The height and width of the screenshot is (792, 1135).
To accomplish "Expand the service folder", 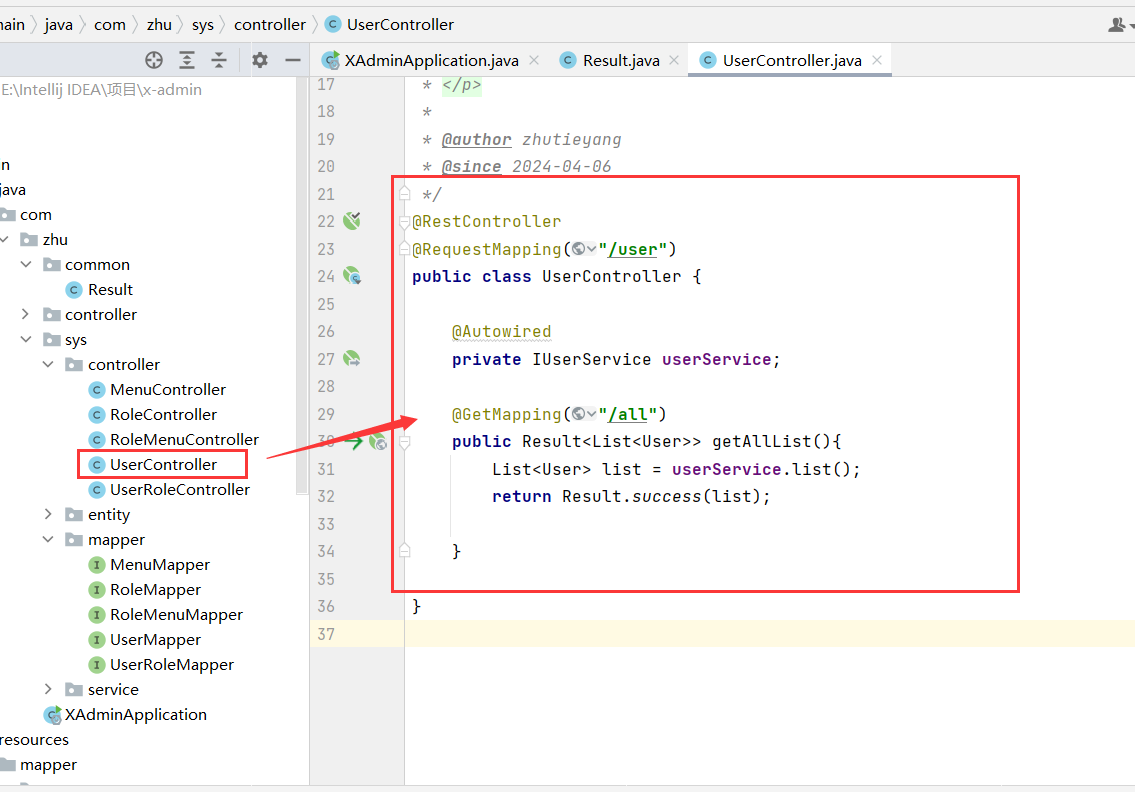I will pyautogui.click(x=48, y=689).
